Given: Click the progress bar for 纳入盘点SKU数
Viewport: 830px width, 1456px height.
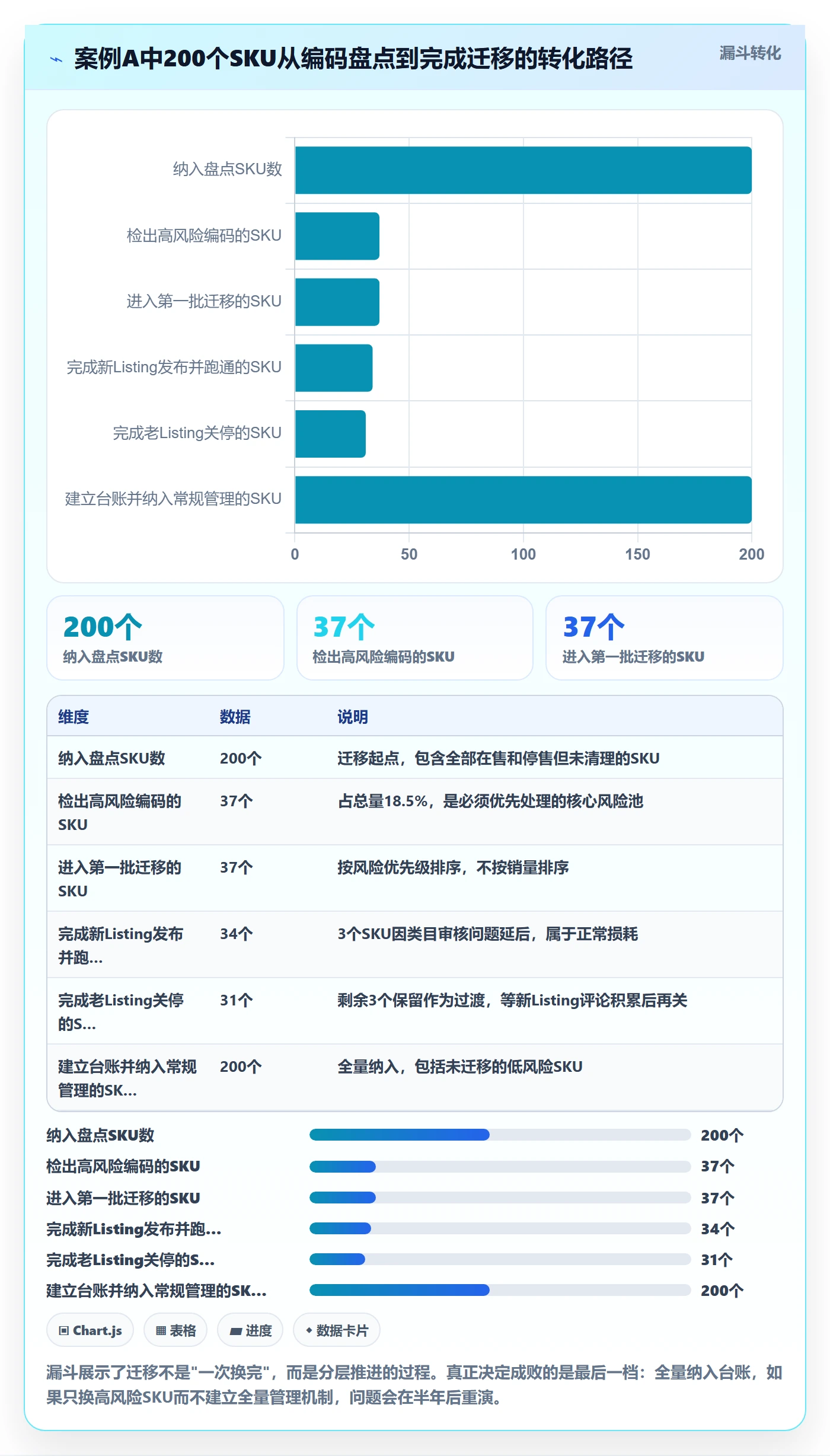Looking at the screenshot, I should [500, 1135].
